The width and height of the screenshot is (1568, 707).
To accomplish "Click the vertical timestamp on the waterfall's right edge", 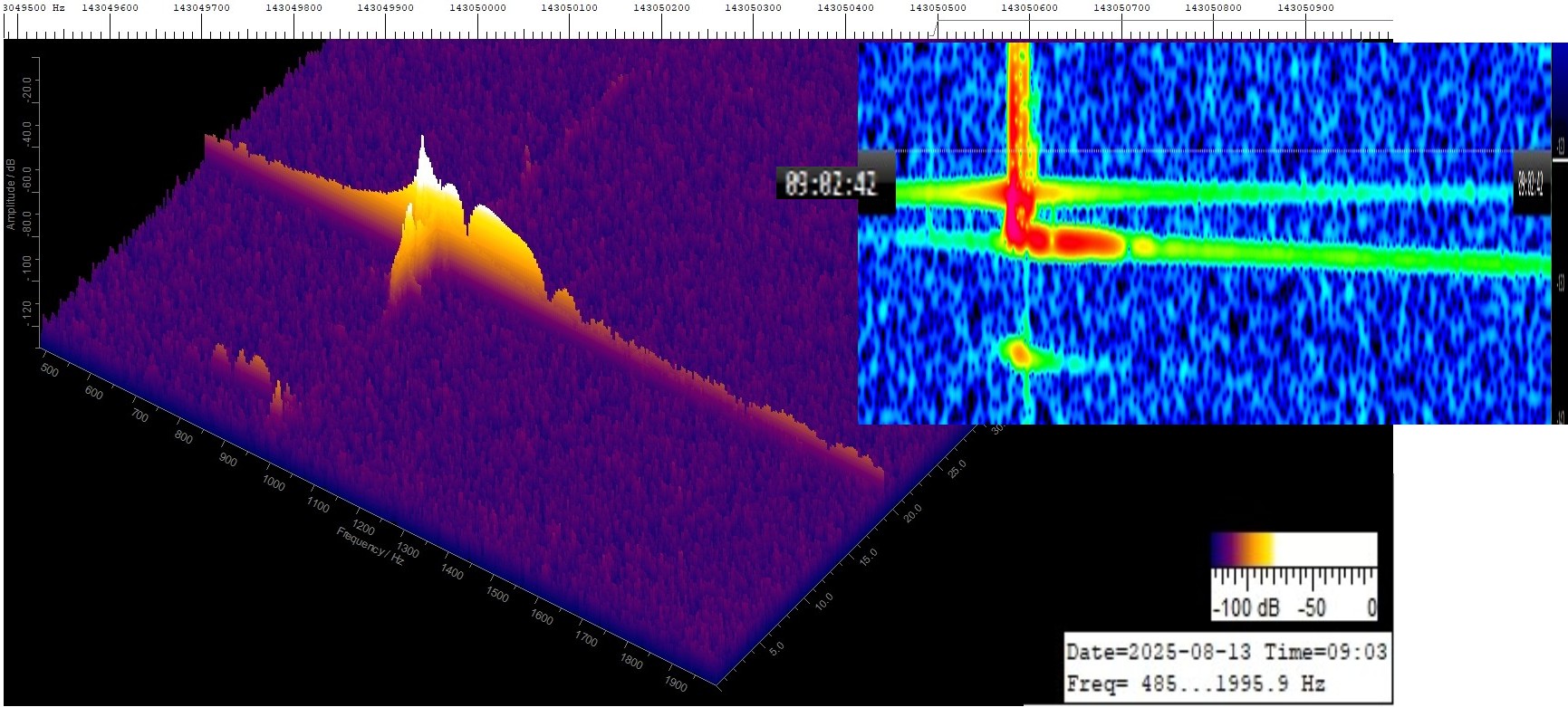I will (1531, 184).
